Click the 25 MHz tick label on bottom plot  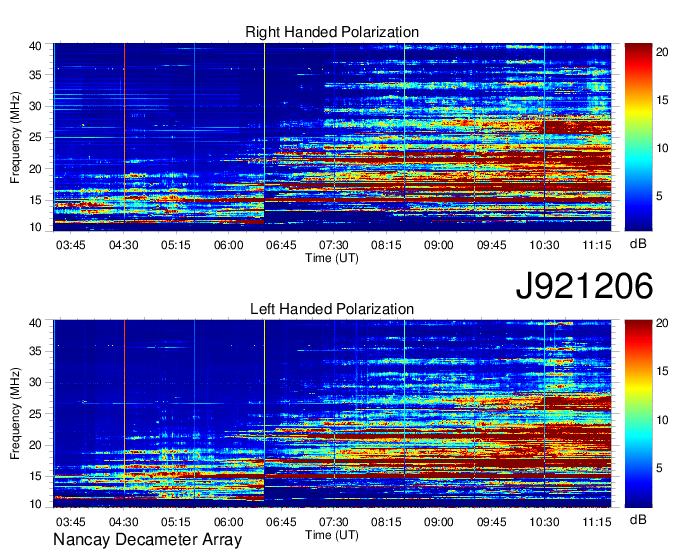pos(35,414)
